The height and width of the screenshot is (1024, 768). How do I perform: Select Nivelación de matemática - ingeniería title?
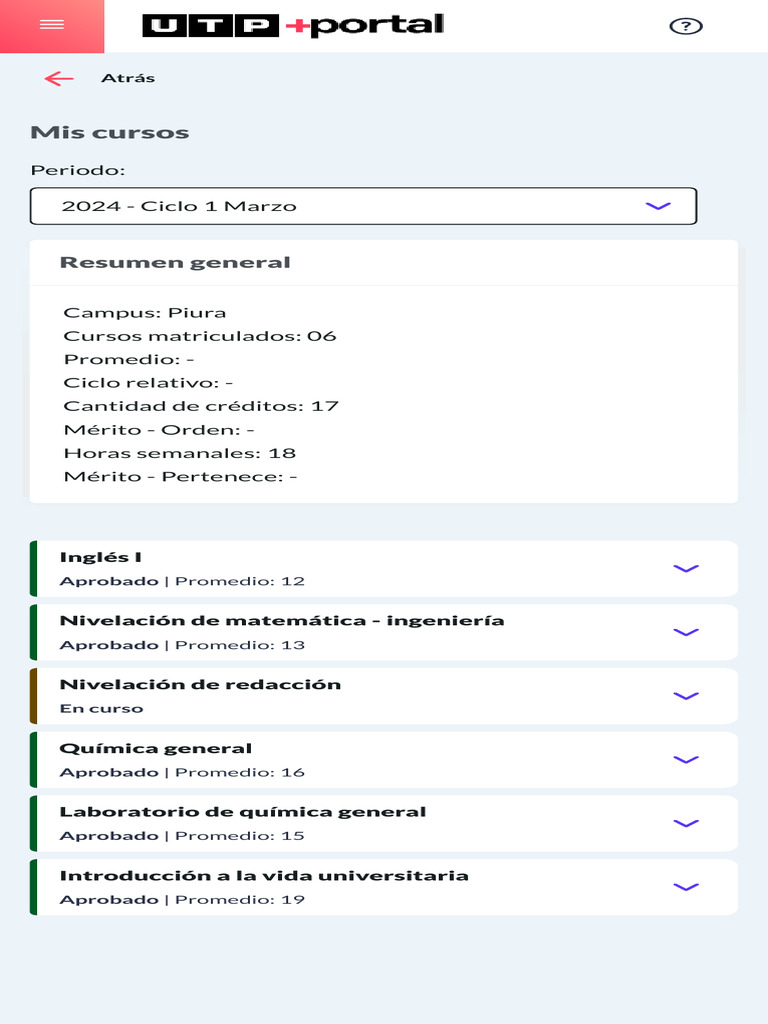point(281,621)
